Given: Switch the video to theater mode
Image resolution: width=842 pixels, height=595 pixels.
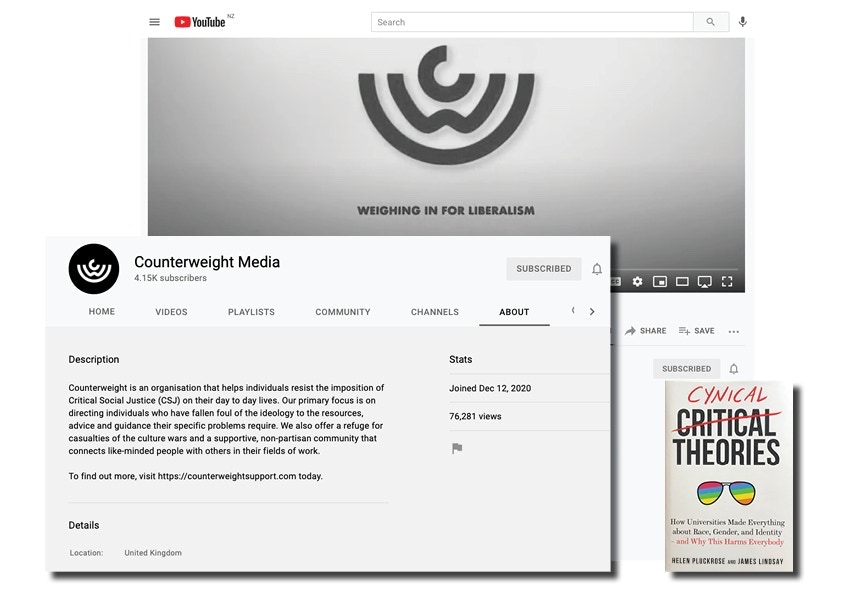Looking at the screenshot, I should coord(682,282).
